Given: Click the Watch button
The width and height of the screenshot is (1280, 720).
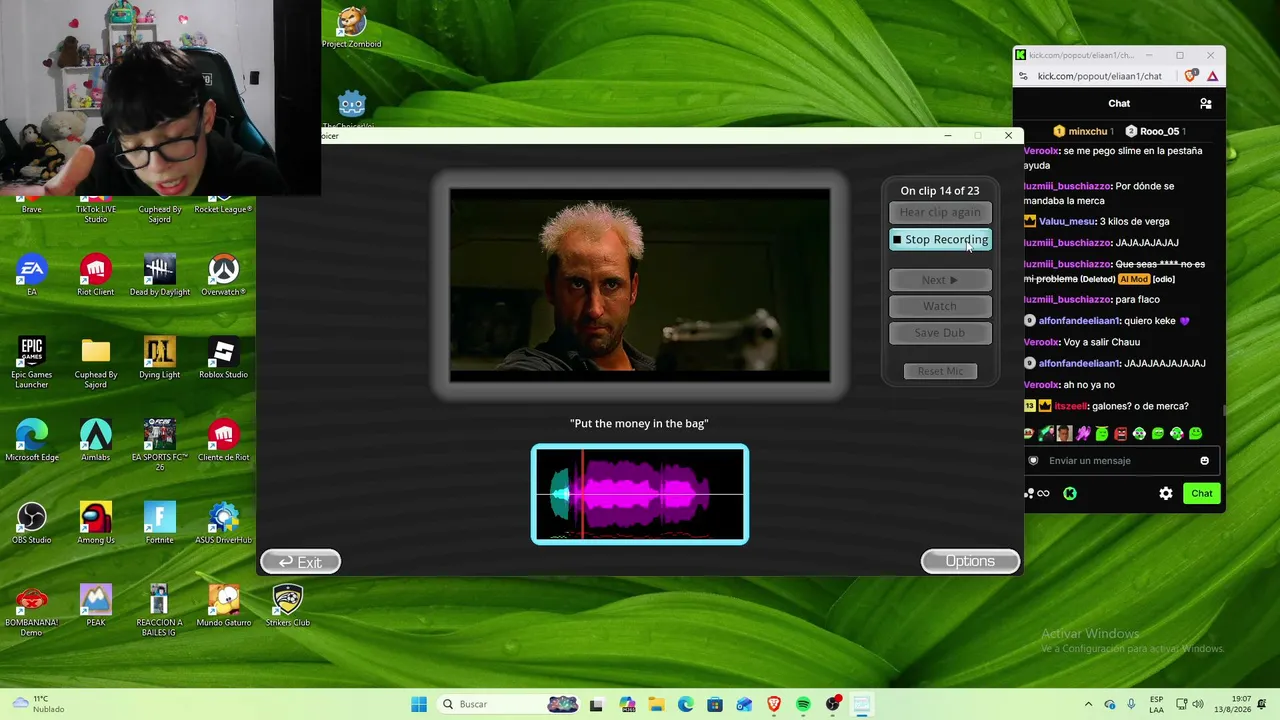Looking at the screenshot, I should coord(940,306).
